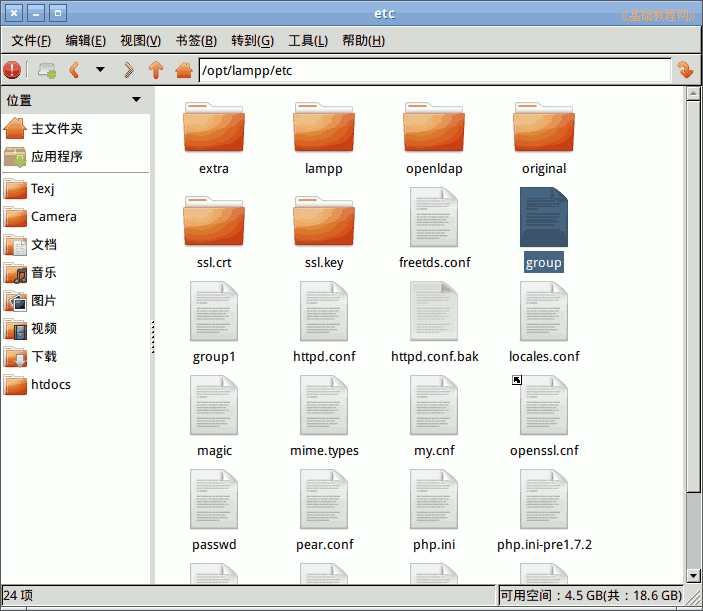
Task: Select the my.cnf file icon
Action: point(434,405)
